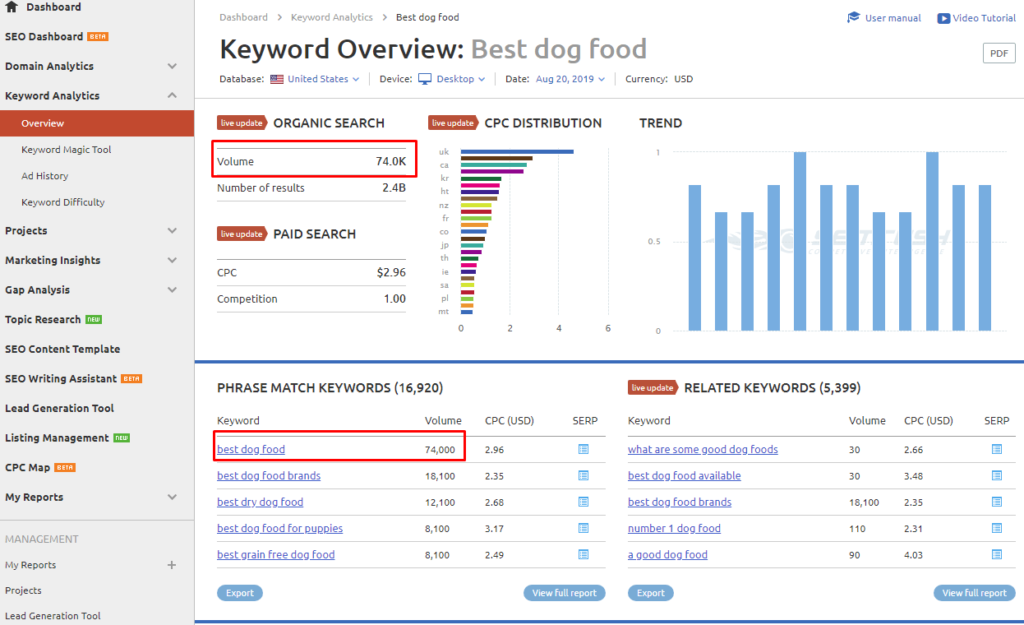Collapse the Keyword Analytics section
1024x625 pixels.
172,96
